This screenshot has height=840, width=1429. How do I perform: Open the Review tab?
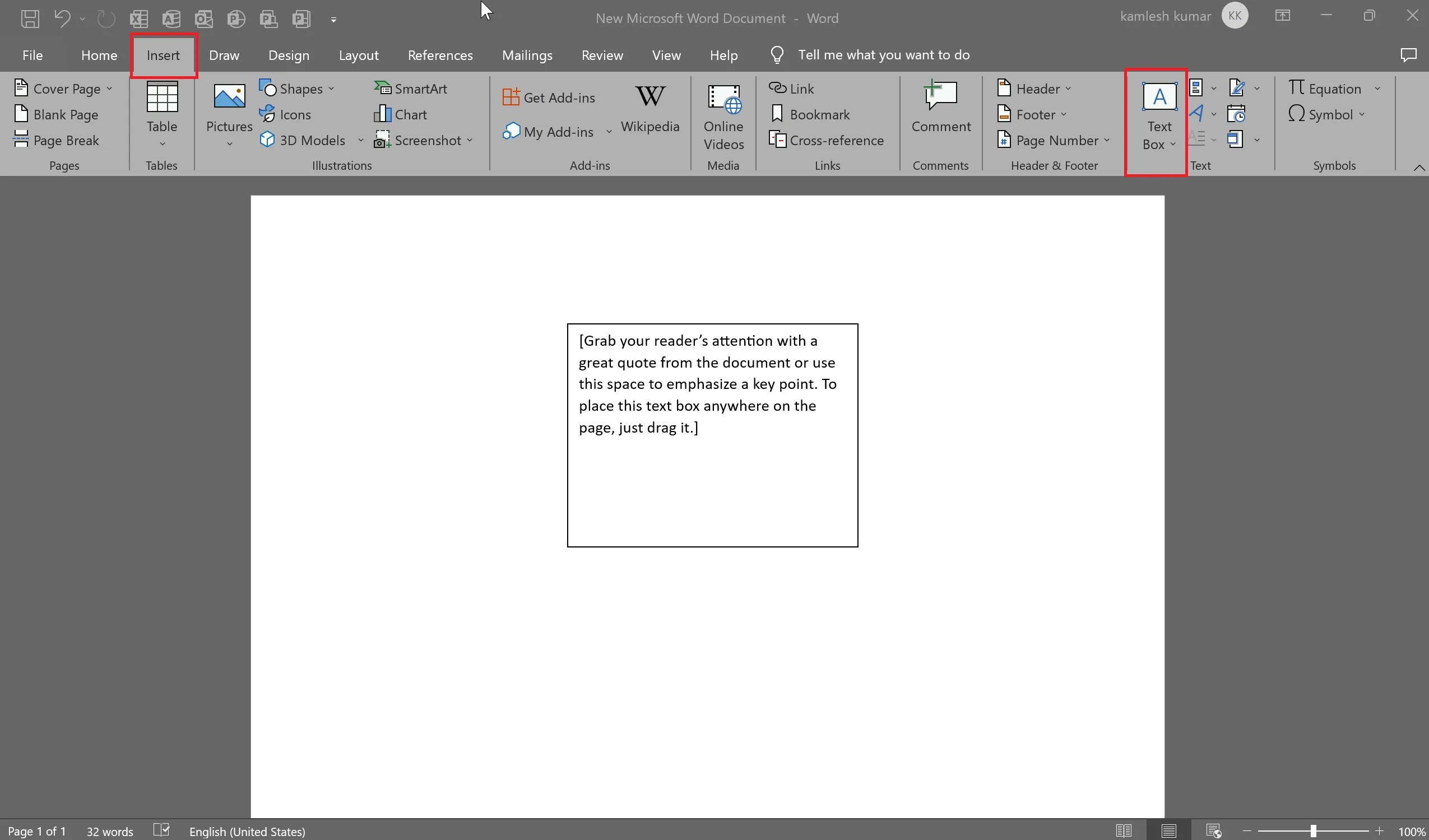coord(602,54)
